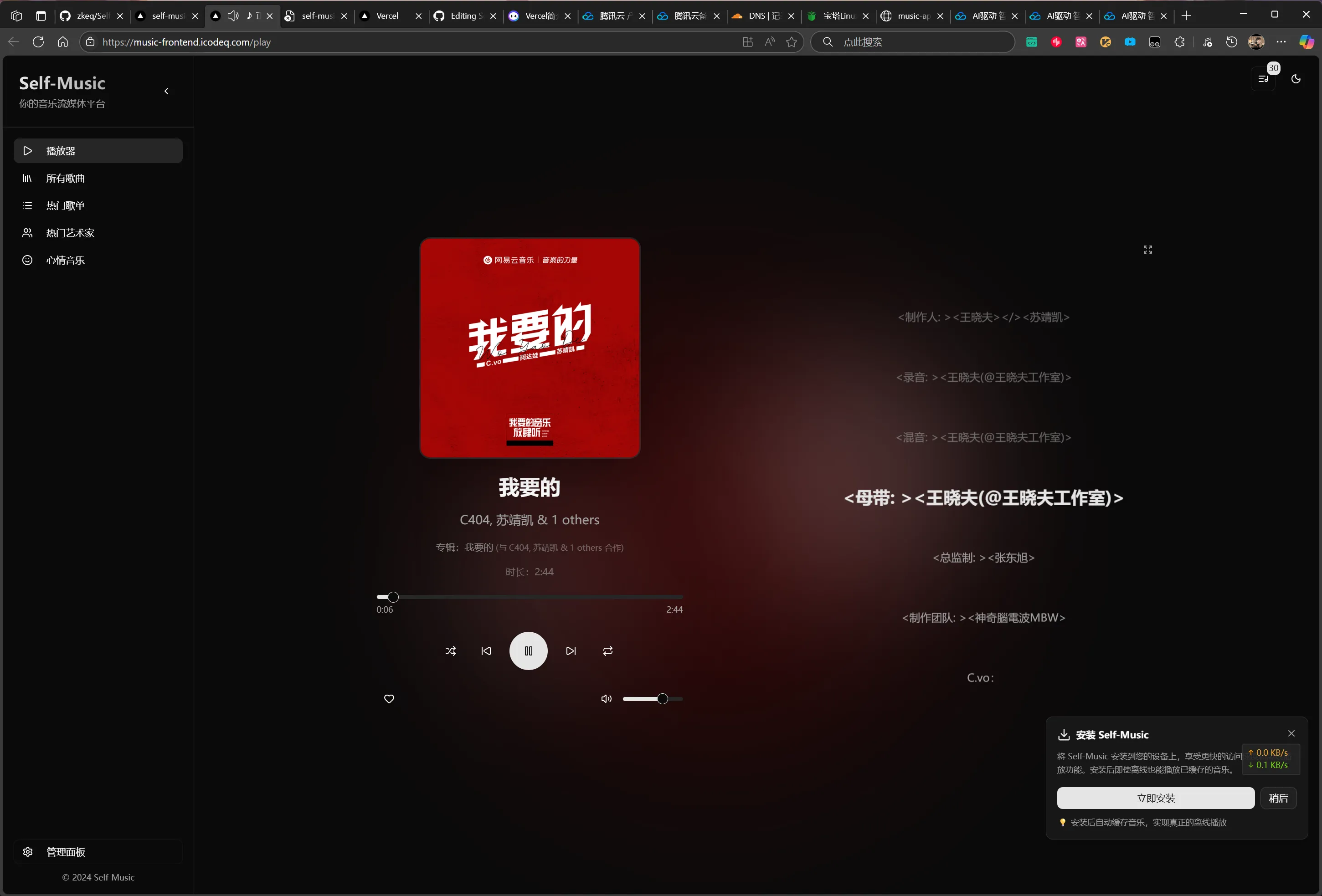
Task: Like the song with heart icon
Action: 389,699
